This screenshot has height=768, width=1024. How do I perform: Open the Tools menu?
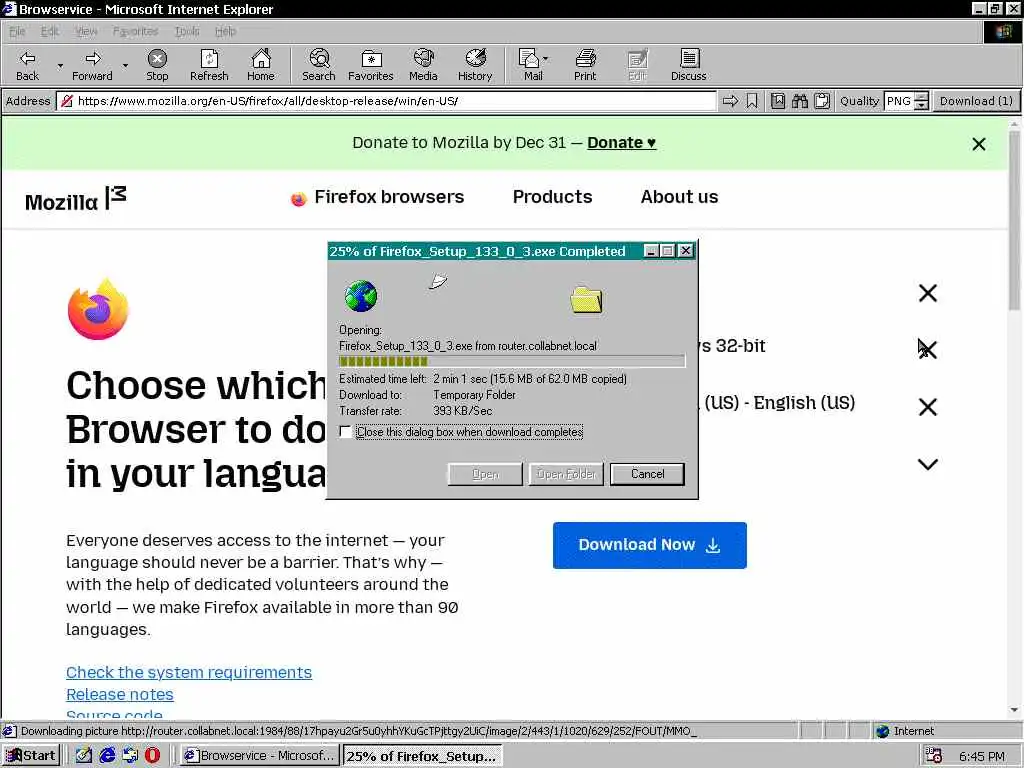187,31
